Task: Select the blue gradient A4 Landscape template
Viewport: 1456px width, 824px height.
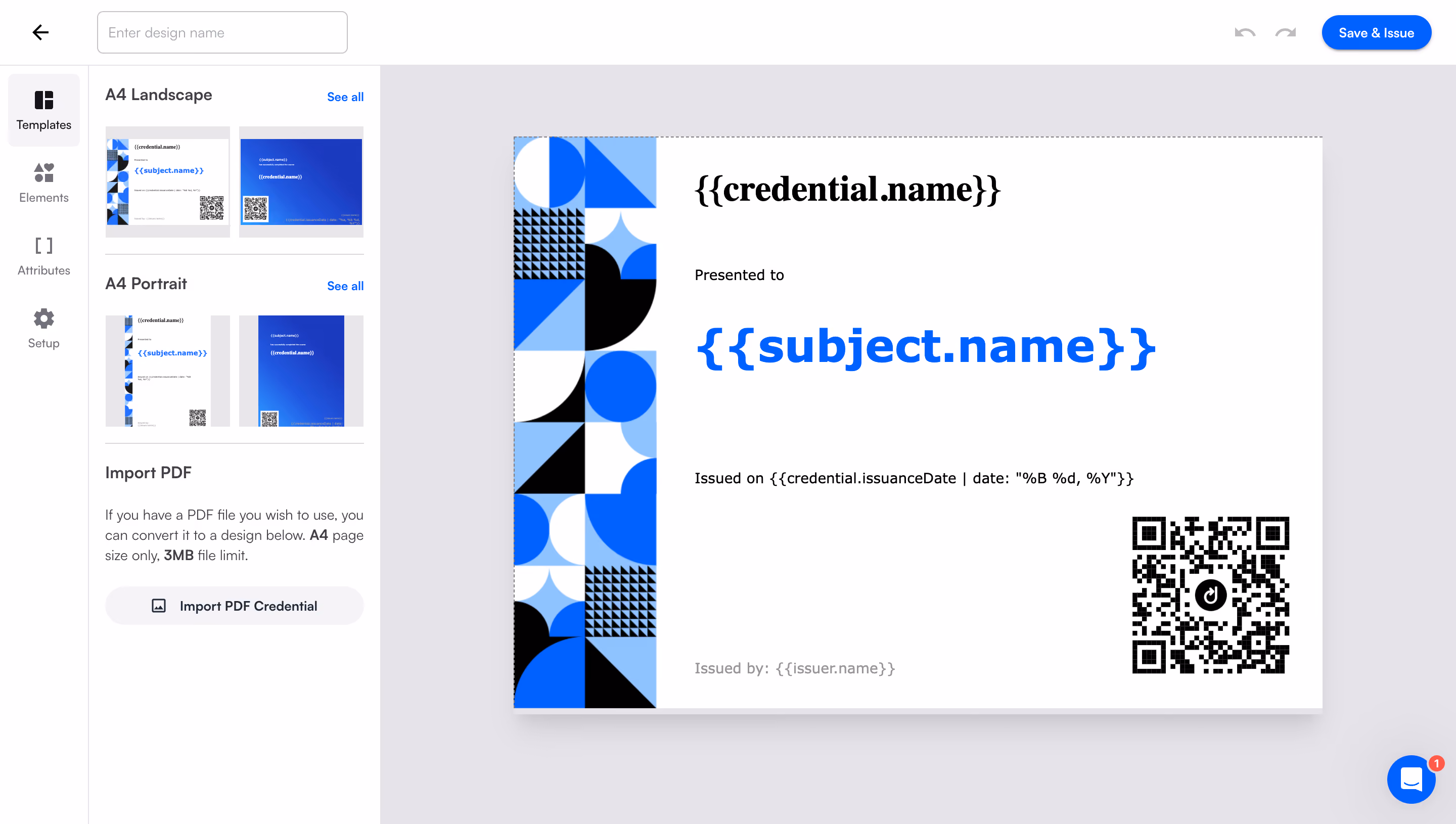Action: pos(301,181)
